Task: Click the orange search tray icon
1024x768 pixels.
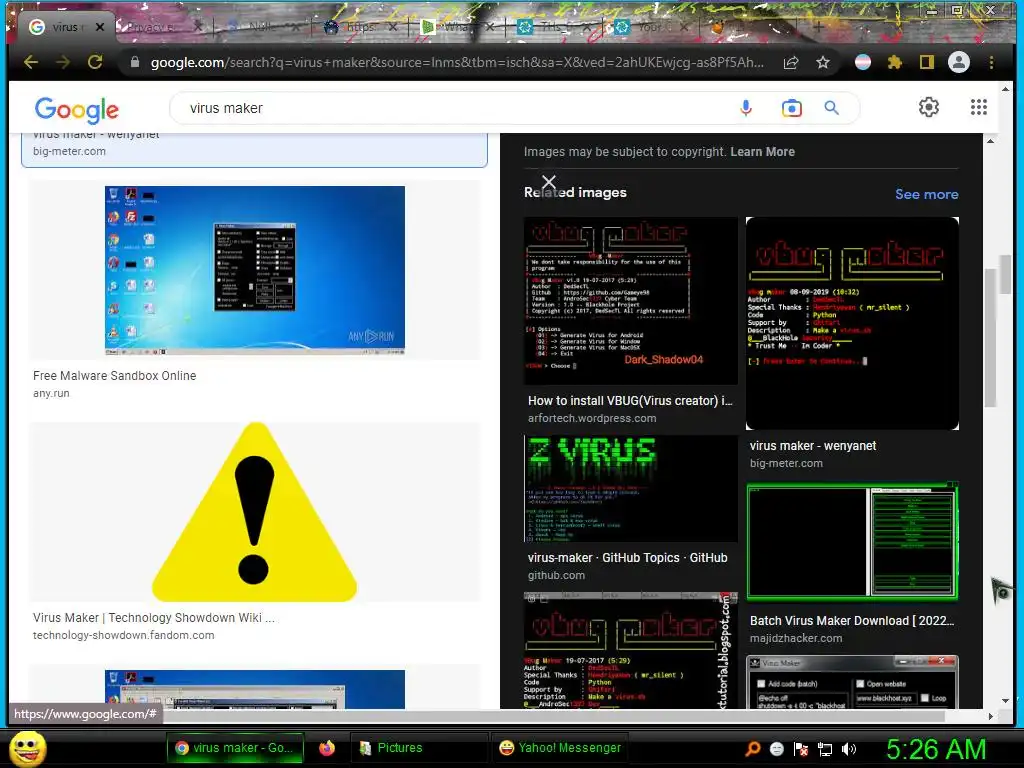Action: 752,749
